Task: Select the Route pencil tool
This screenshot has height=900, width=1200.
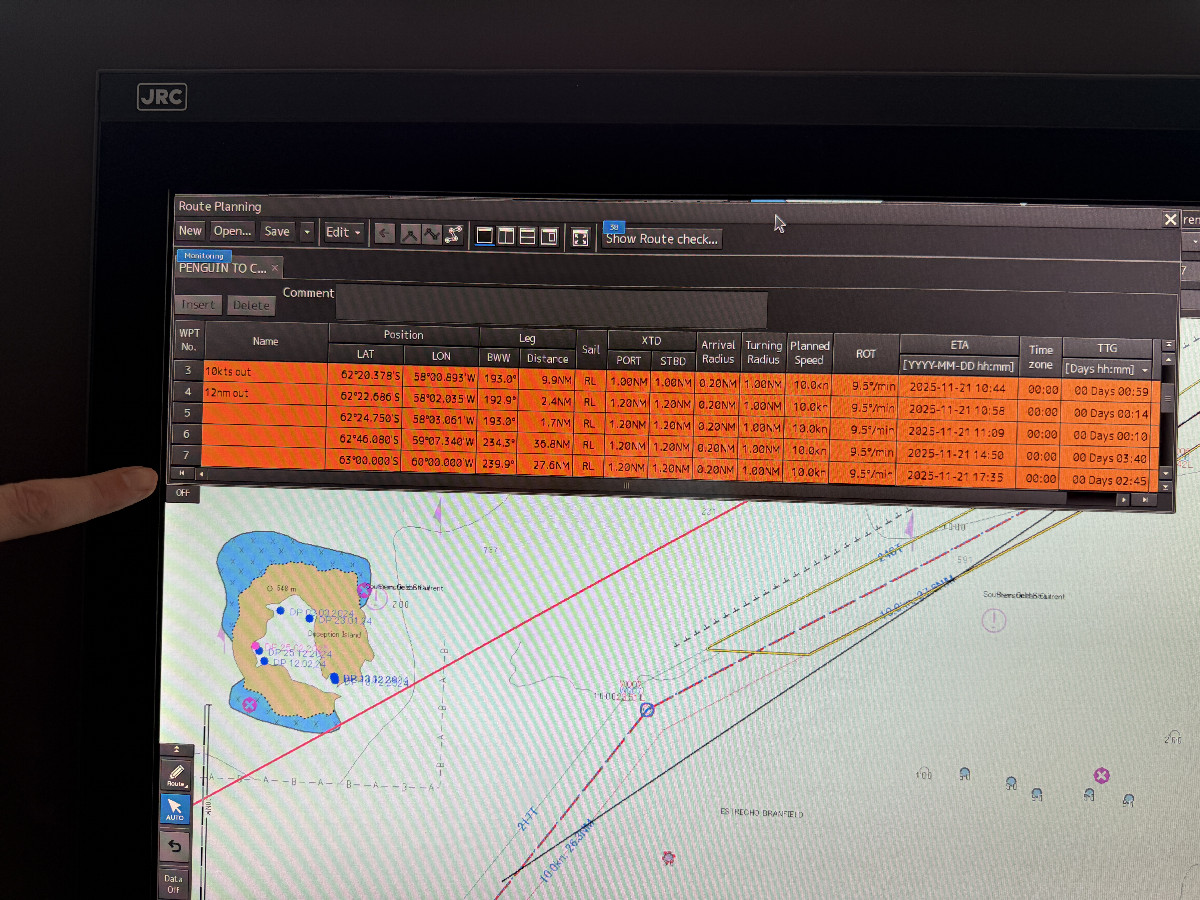Action: coord(176,775)
